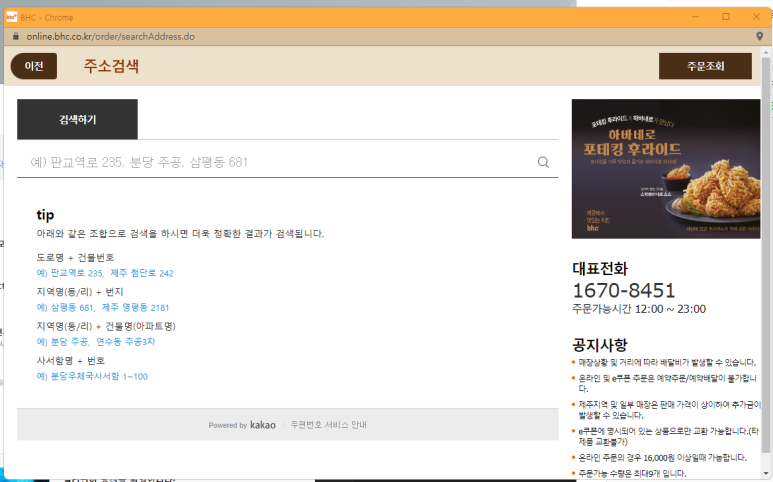Click the page vertical scrollbar
This screenshot has width=773, height=482.
[766, 256]
